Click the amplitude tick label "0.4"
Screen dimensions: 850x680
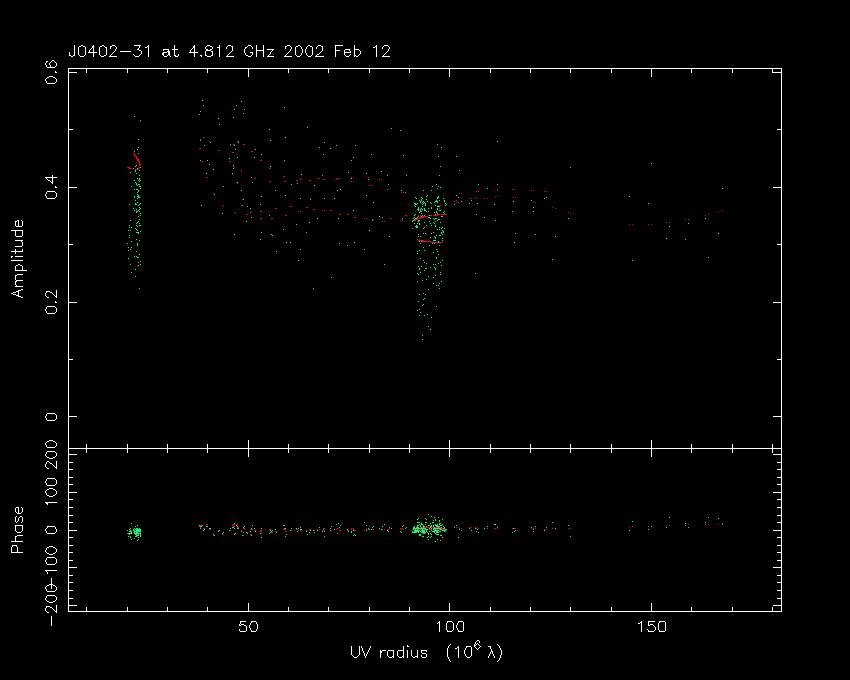pyautogui.click(x=51, y=187)
